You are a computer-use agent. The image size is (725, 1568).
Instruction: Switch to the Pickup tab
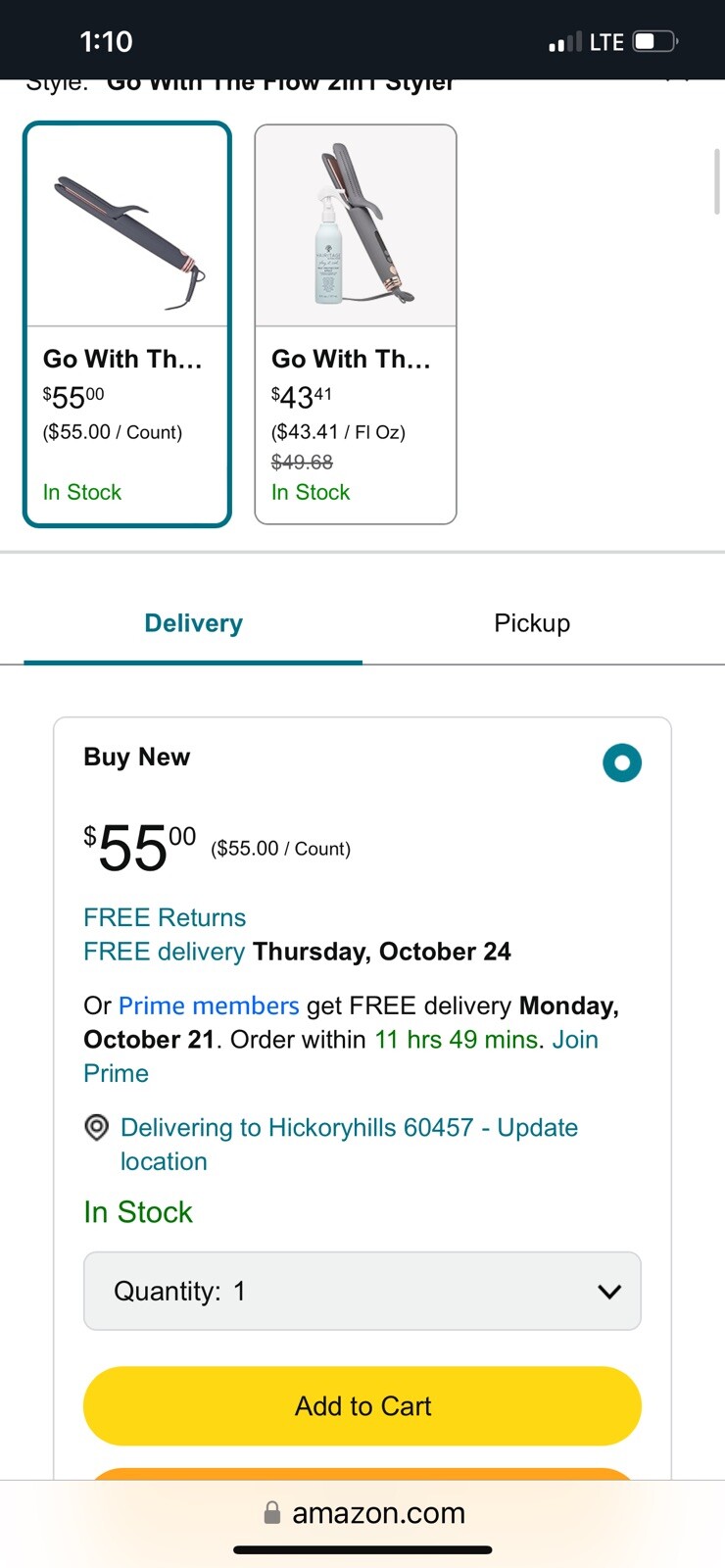532,623
